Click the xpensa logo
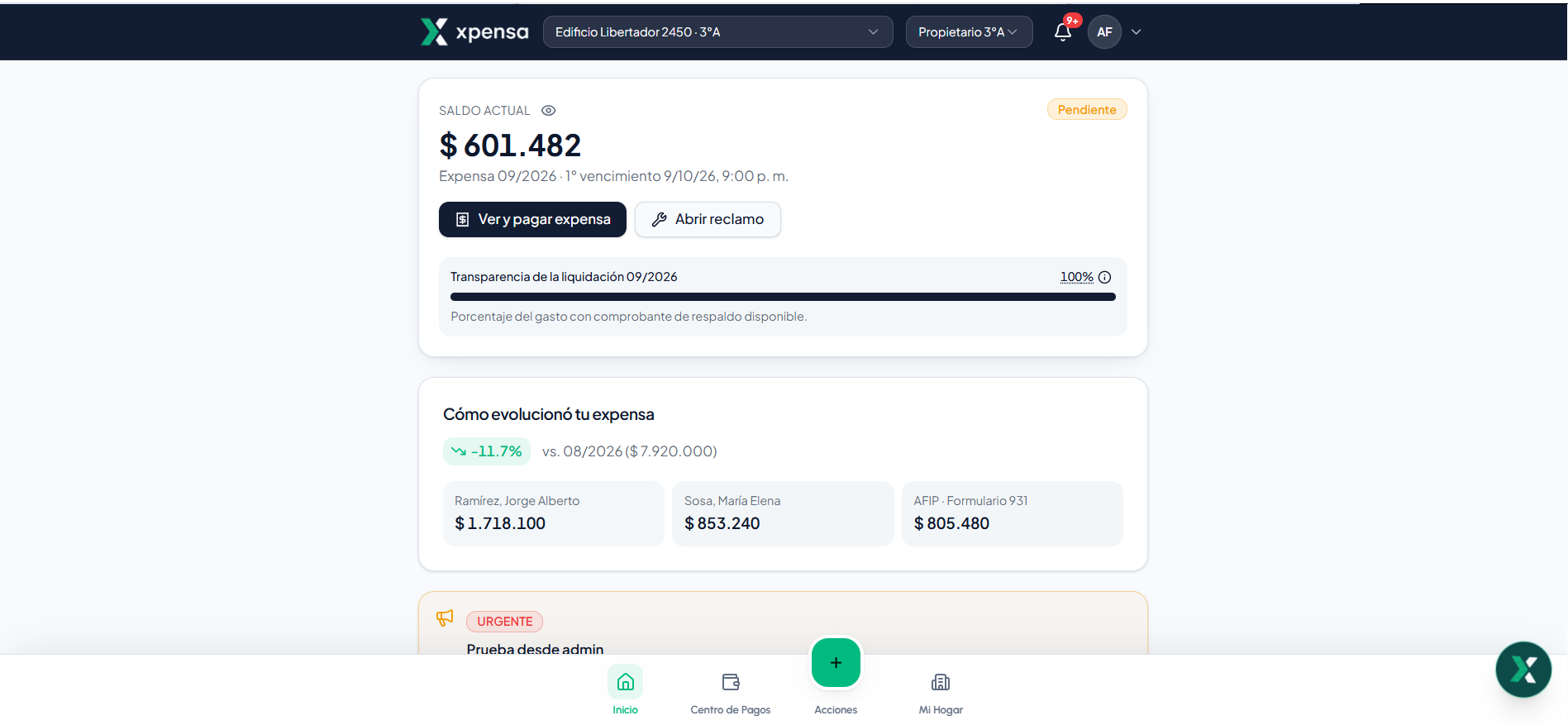This screenshot has width=1568, height=725. (474, 32)
